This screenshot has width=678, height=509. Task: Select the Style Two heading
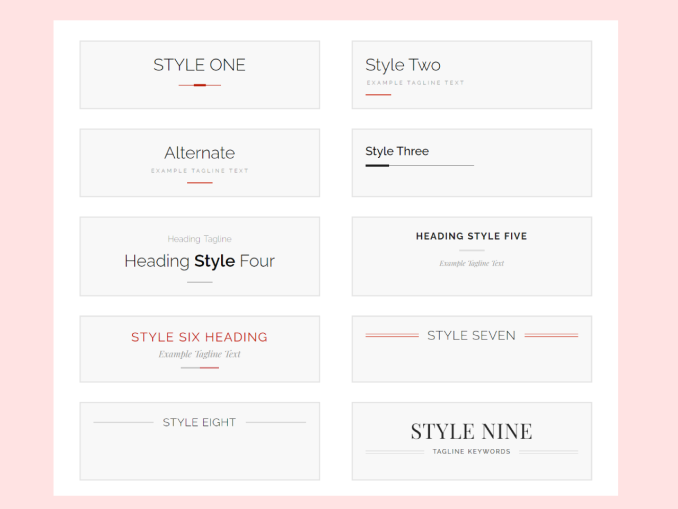403,65
